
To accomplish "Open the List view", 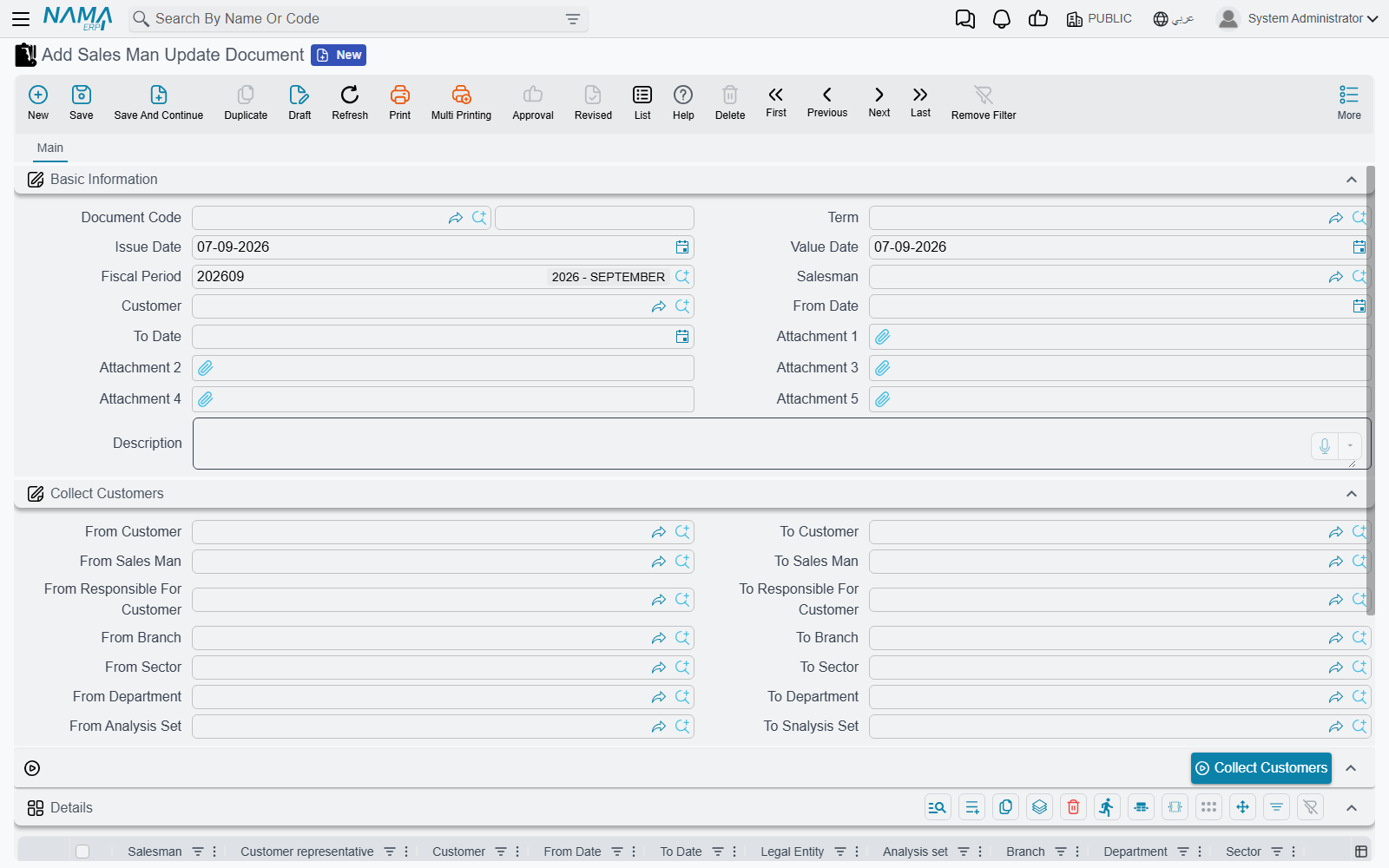I will pyautogui.click(x=642, y=102).
